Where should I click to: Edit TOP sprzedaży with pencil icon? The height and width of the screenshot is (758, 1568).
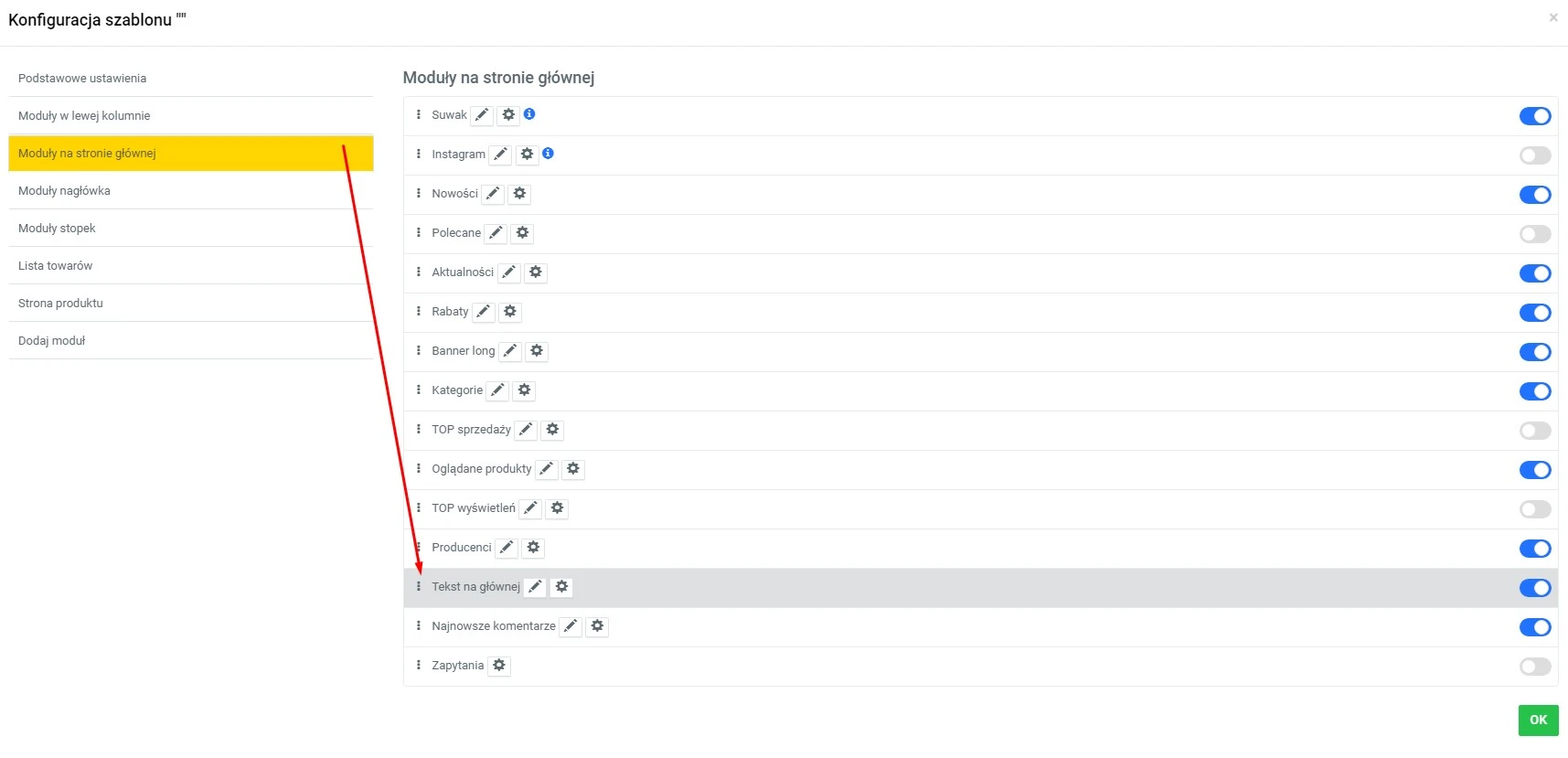tap(525, 430)
